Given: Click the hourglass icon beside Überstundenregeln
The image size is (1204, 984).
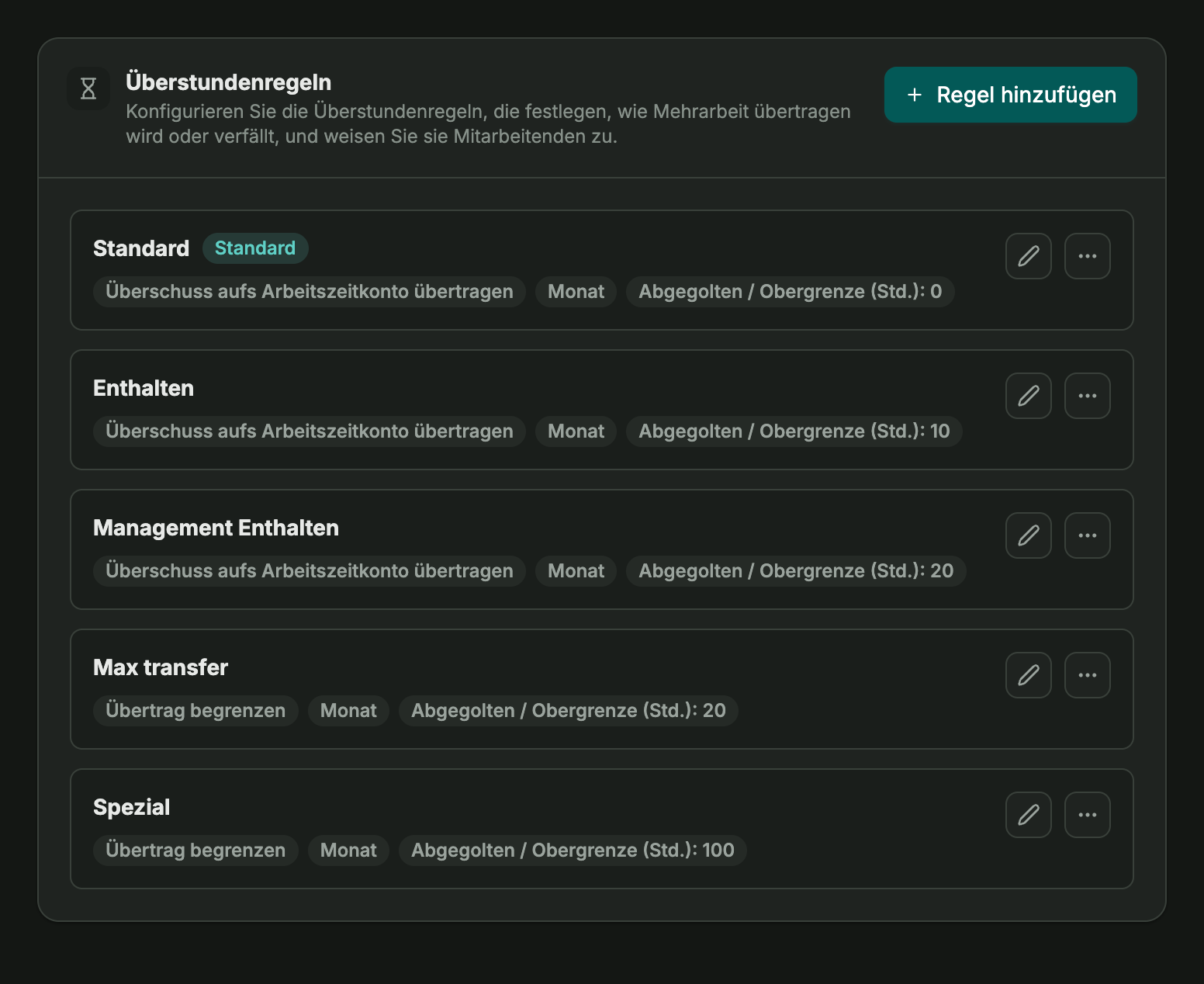Looking at the screenshot, I should [x=88, y=88].
